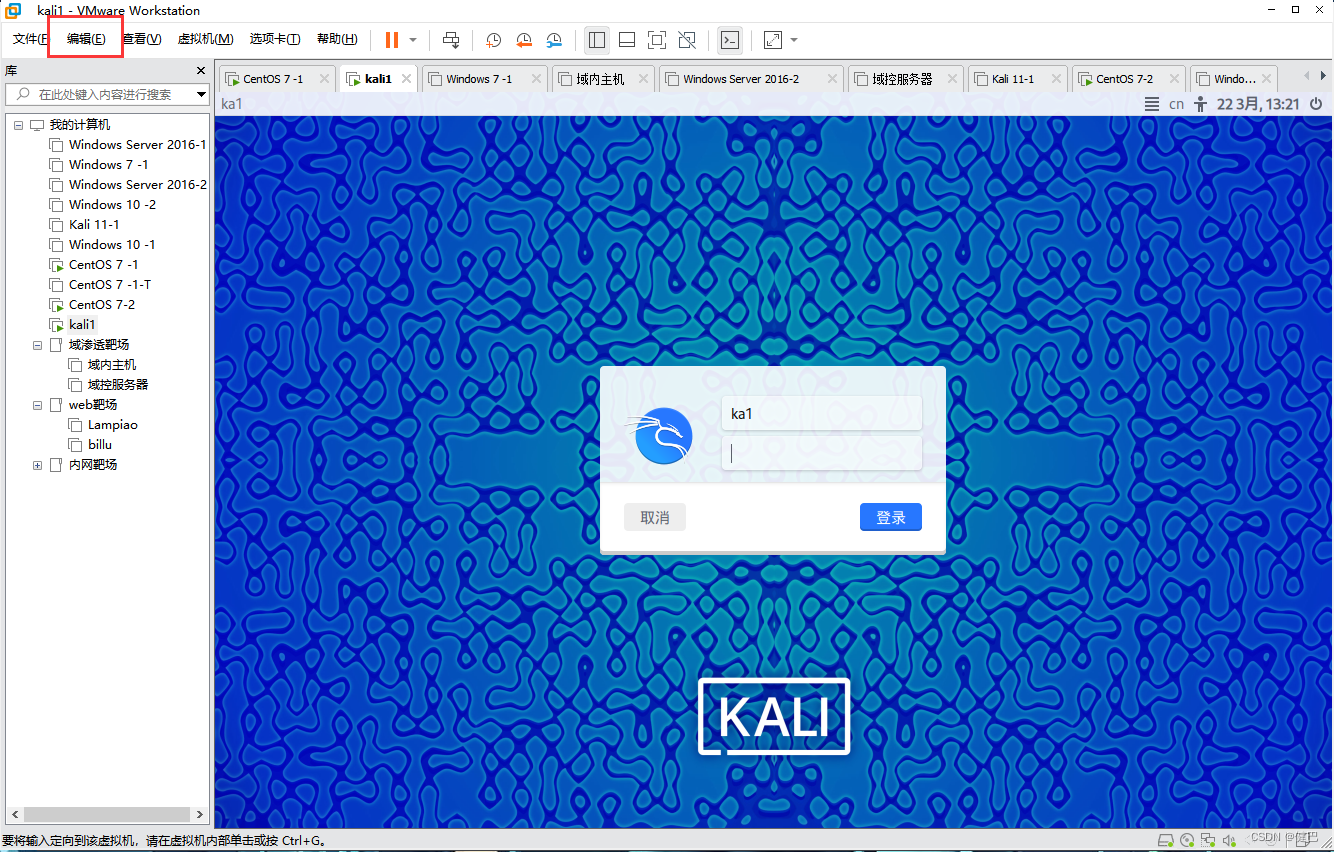Open the stretch display dropdown arrow
The width and height of the screenshot is (1334, 852).
[x=794, y=40]
